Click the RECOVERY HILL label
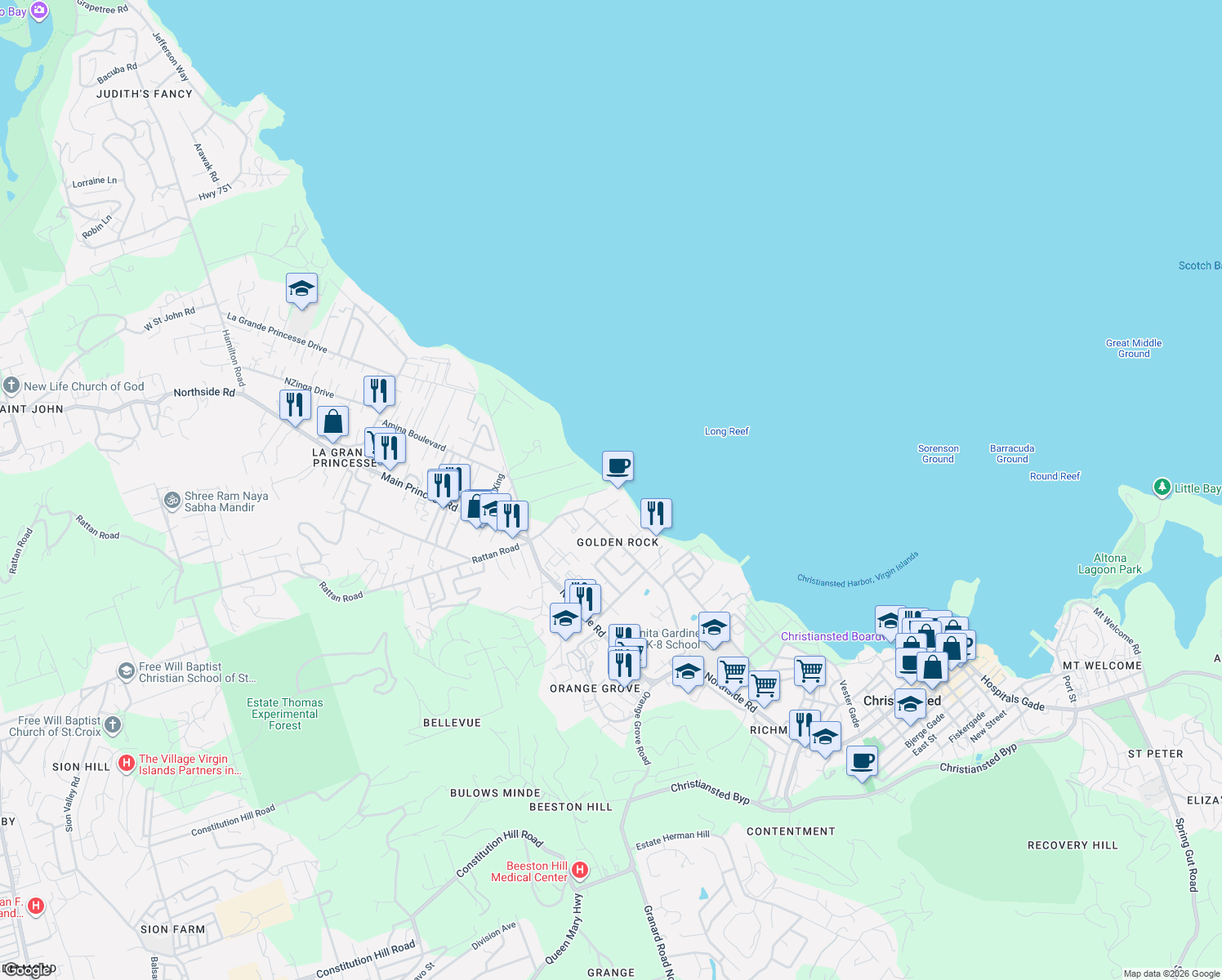1222x980 pixels. [x=1073, y=845]
